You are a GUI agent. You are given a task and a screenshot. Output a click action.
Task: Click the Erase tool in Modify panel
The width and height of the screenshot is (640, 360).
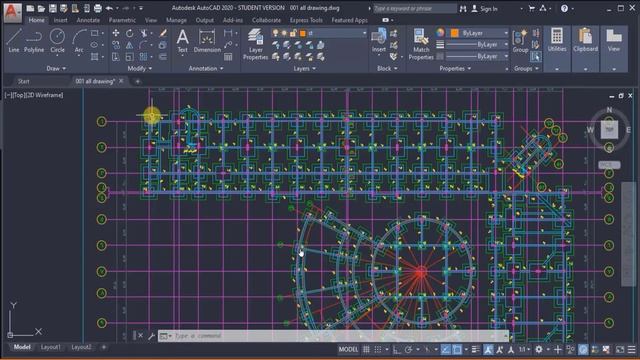(x=163, y=33)
